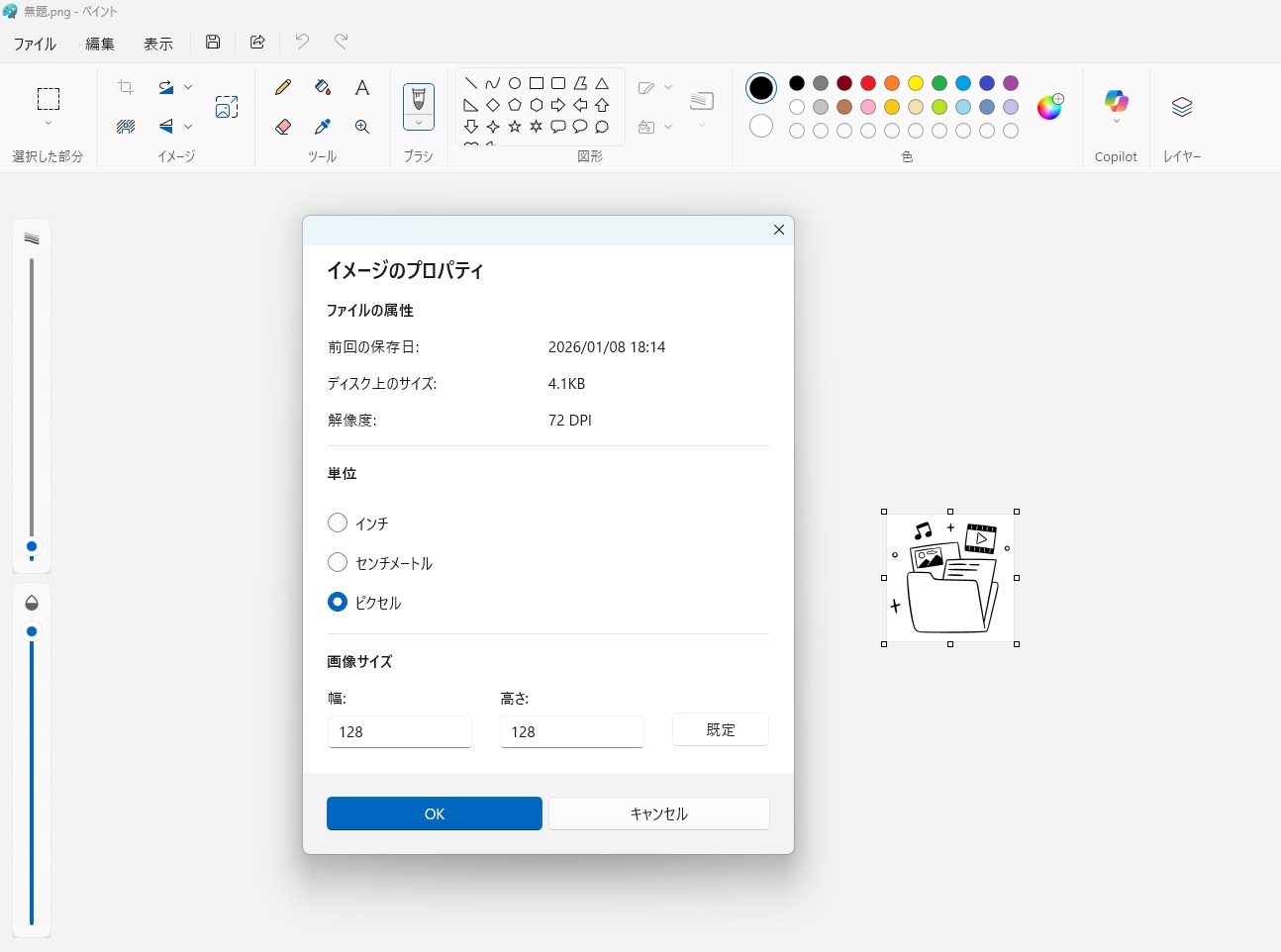Viewport: 1281px width, 952px height.
Task: Select the centimeter unit radio button
Action: [x=338, y=562]
